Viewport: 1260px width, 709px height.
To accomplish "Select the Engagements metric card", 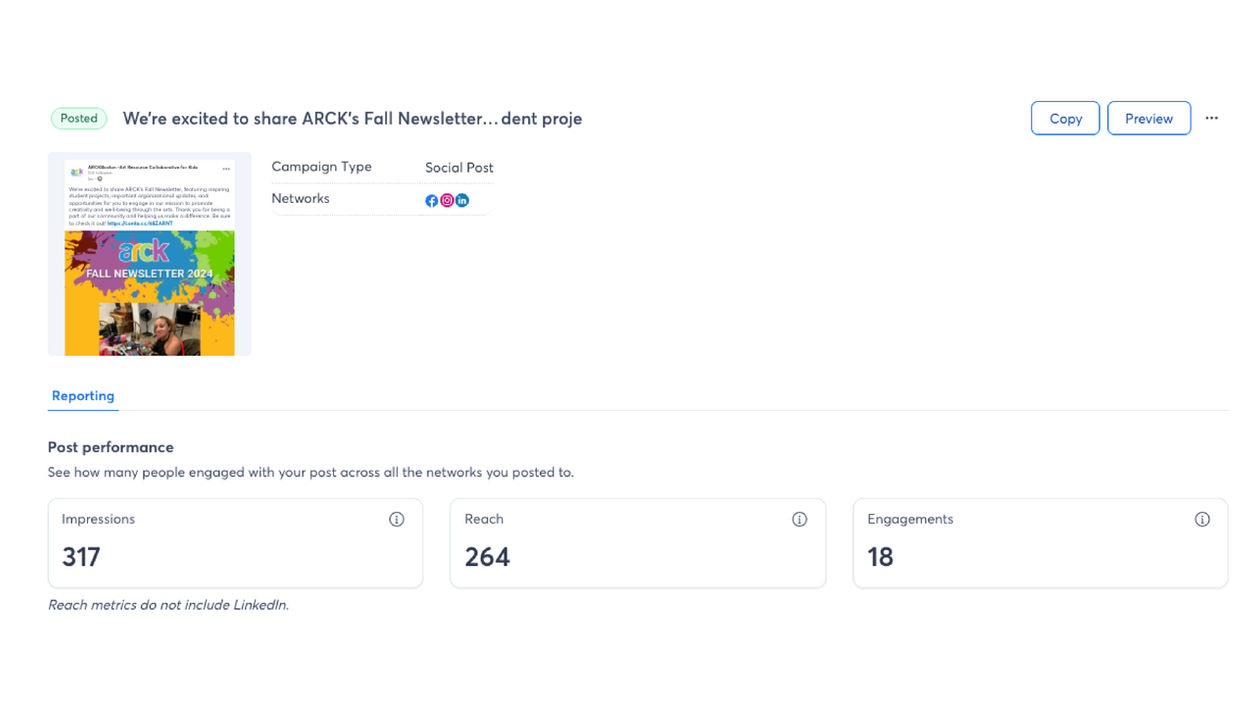I will click(x=1040, y=543).
